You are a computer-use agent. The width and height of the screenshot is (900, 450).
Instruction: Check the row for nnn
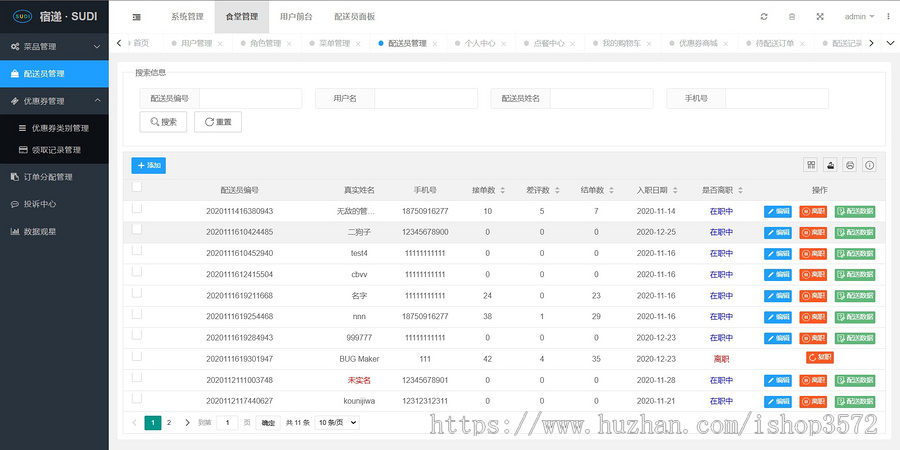(x=137, y=314)
